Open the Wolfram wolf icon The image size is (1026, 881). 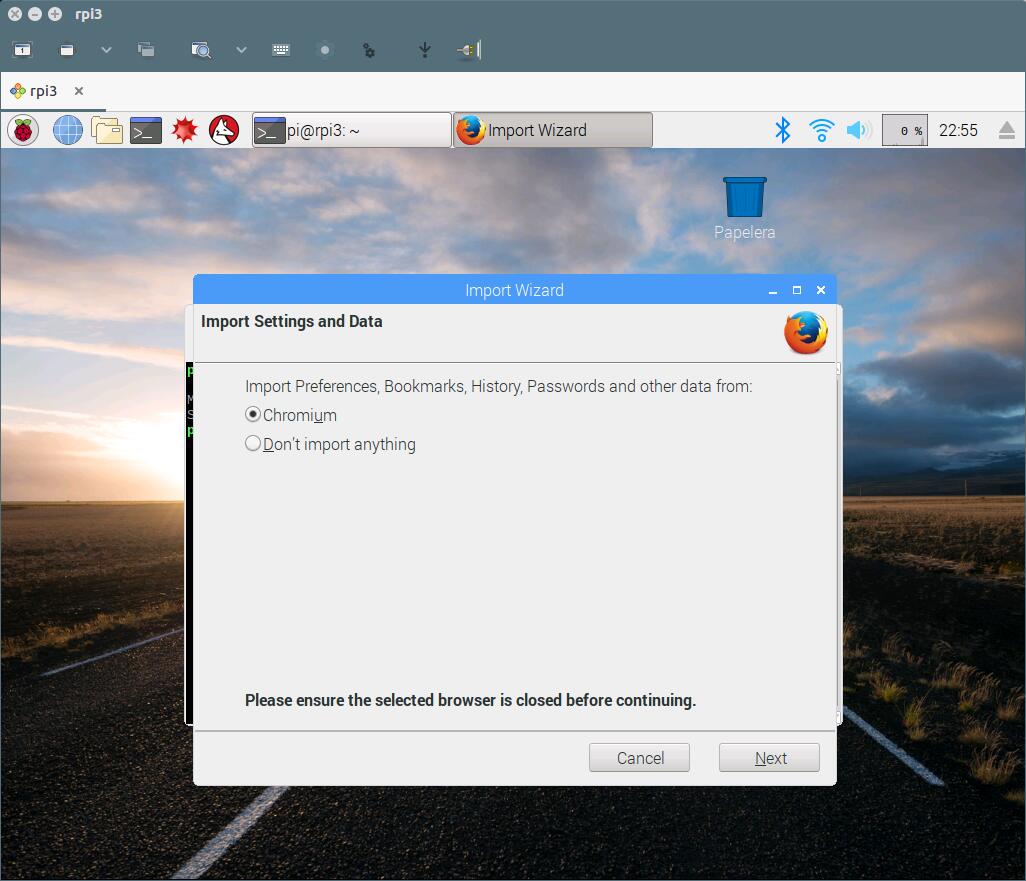[224, 130]
